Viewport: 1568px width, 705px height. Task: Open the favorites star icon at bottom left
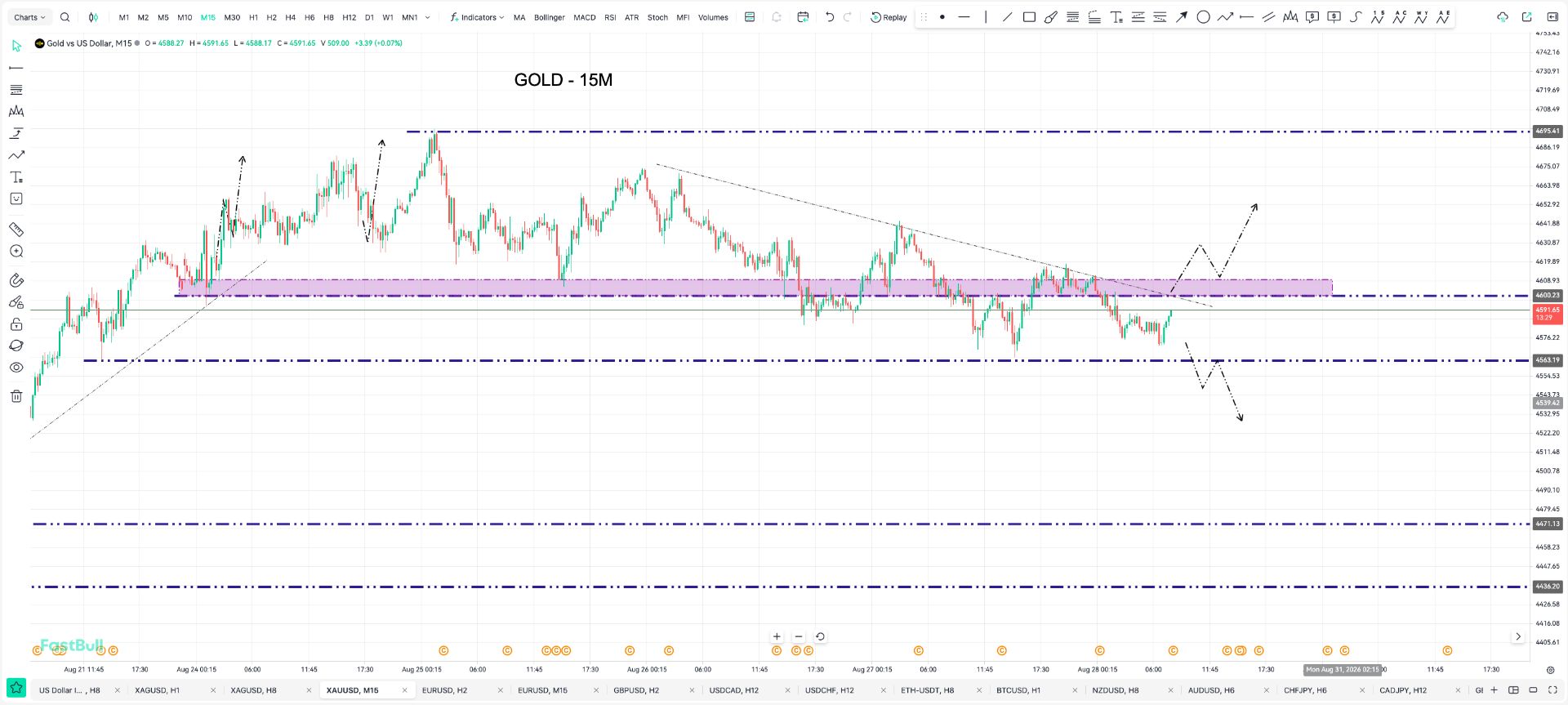(x=16, y=688)
